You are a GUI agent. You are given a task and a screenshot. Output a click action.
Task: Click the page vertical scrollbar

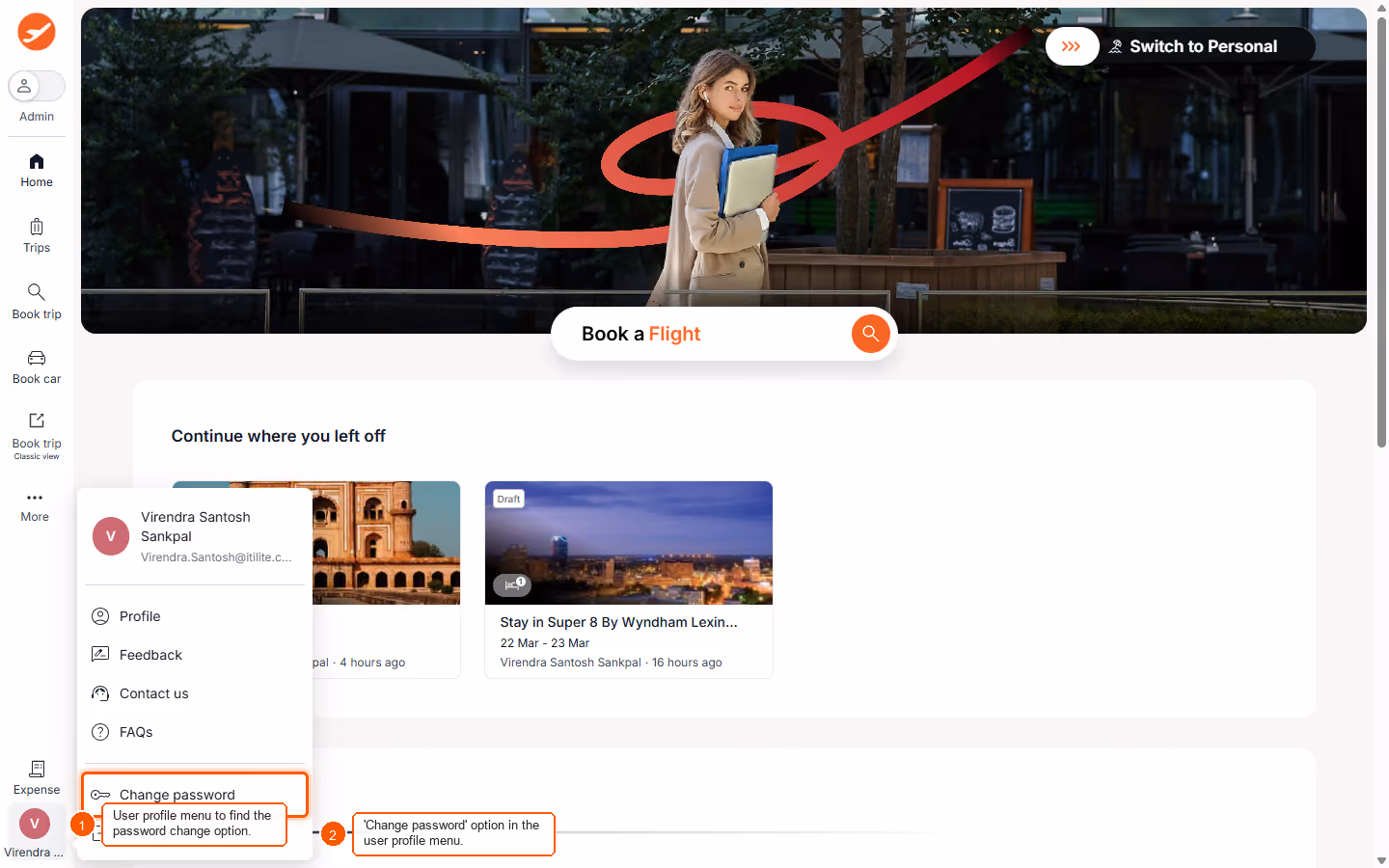(1381, 231)
